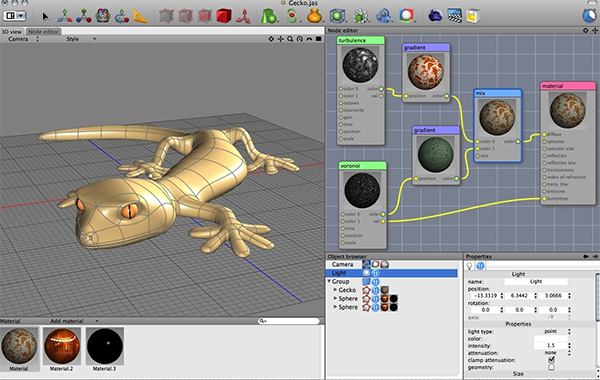Click the light color swatch field
Viewport: 600px width, 380px height.
coord(551,339)
